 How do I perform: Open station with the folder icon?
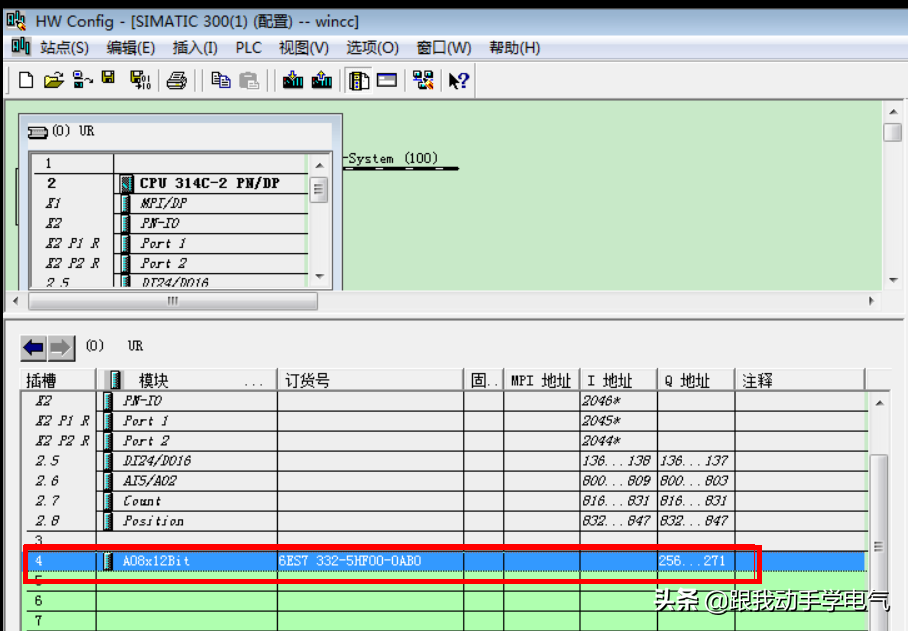pyautogui.click(x=53, y=80)
